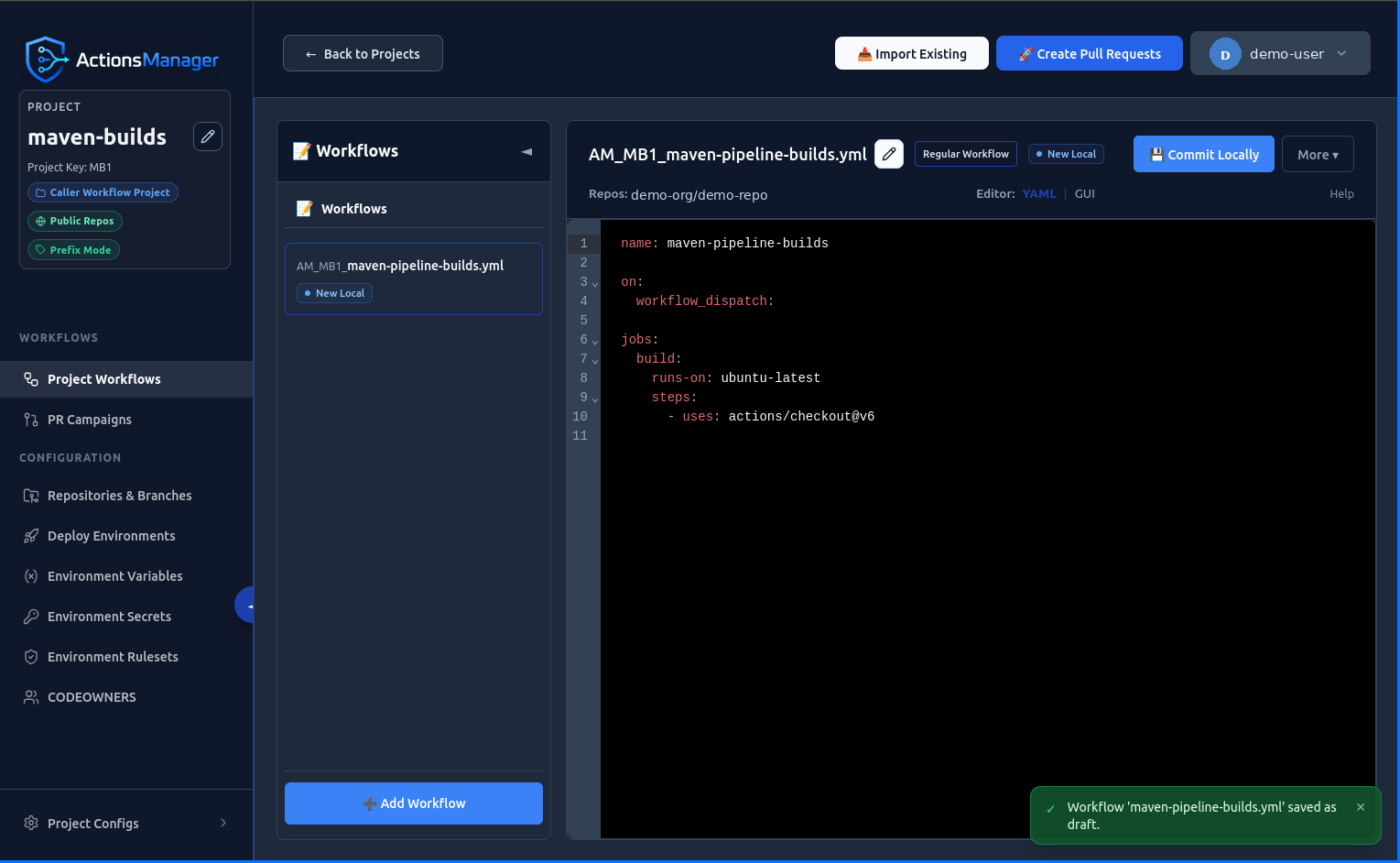This screenshot has width=1400, height=863.
Task: Click line number 11 in gutter
Action: point(580,435)
